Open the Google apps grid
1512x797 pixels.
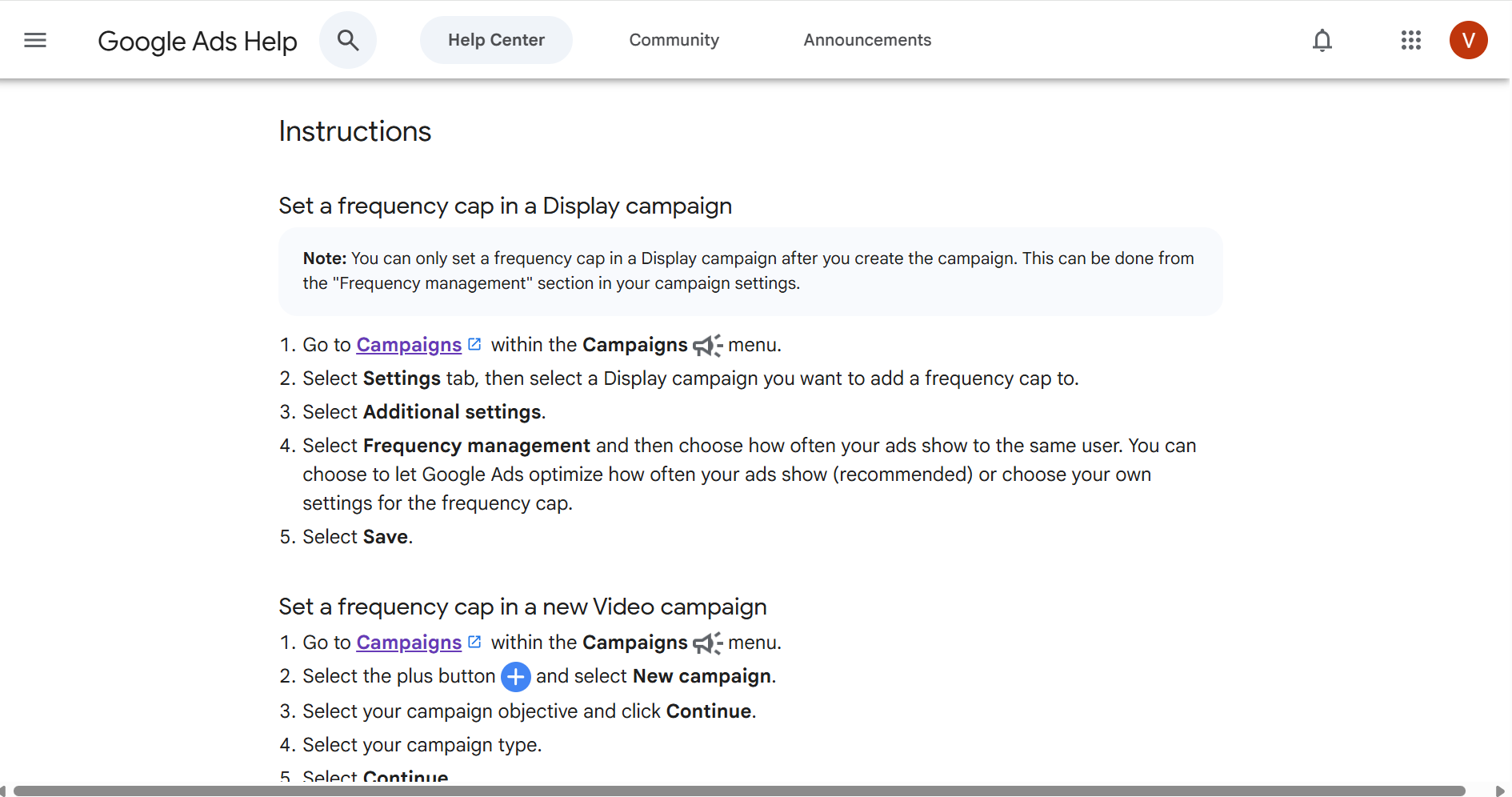coord(1410,40)
